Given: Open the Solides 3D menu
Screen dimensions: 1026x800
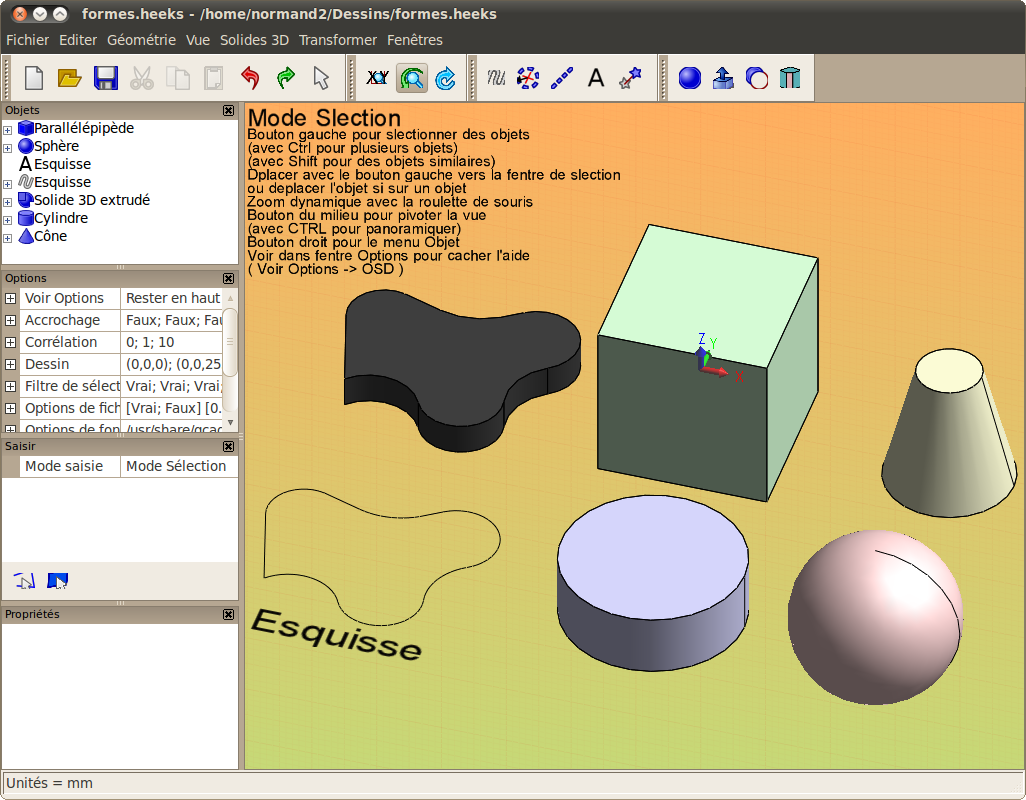Looking at the screenshot, I should pyautogui.click(x=254, y=40).
